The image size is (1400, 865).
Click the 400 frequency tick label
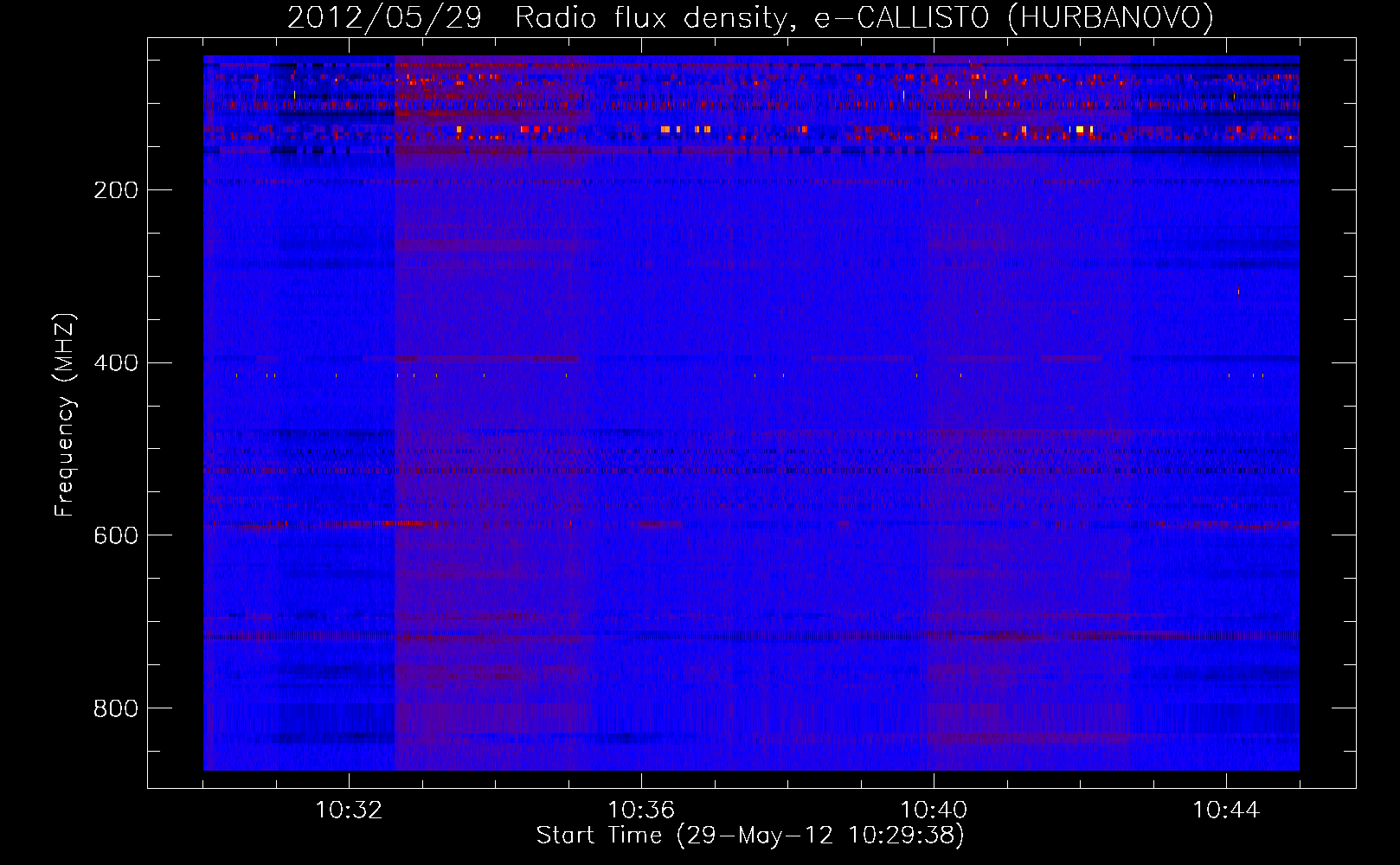coord(116,363)
